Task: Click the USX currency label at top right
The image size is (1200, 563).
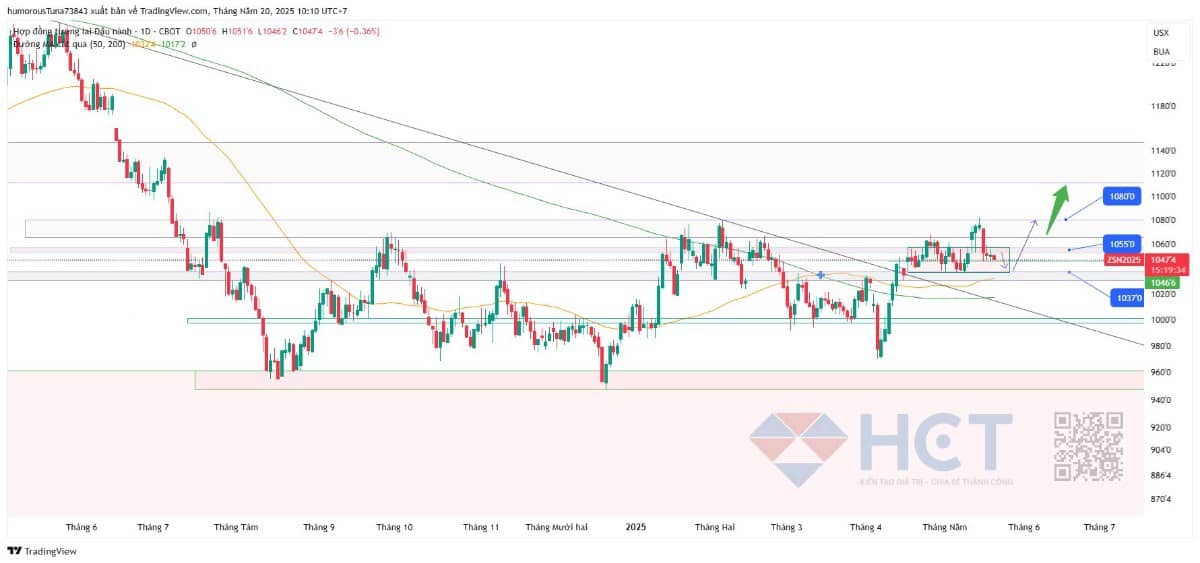Action: 1161,33
